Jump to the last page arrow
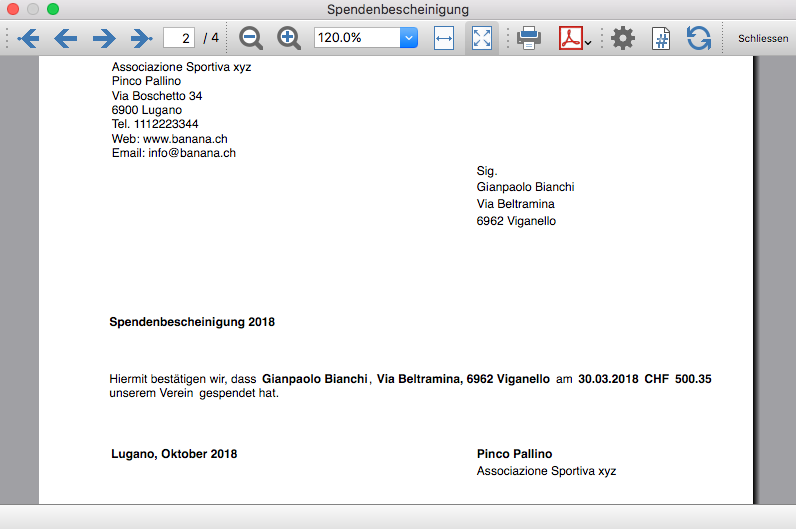 click(141, 38)
